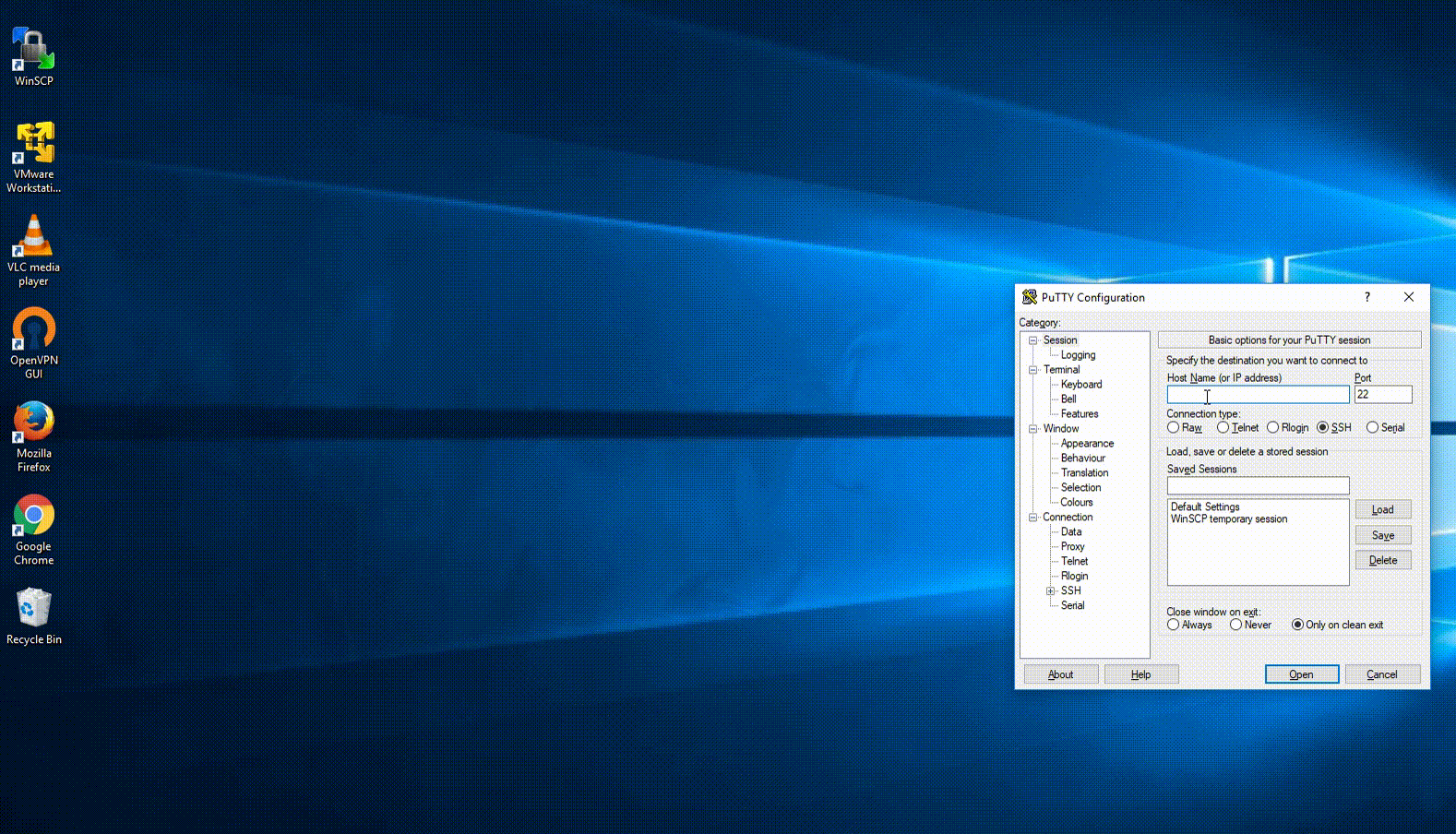Viewport: 1456px width, 834px height.
Task: Select the Telnet connection type
Action: pos(1223,427)
